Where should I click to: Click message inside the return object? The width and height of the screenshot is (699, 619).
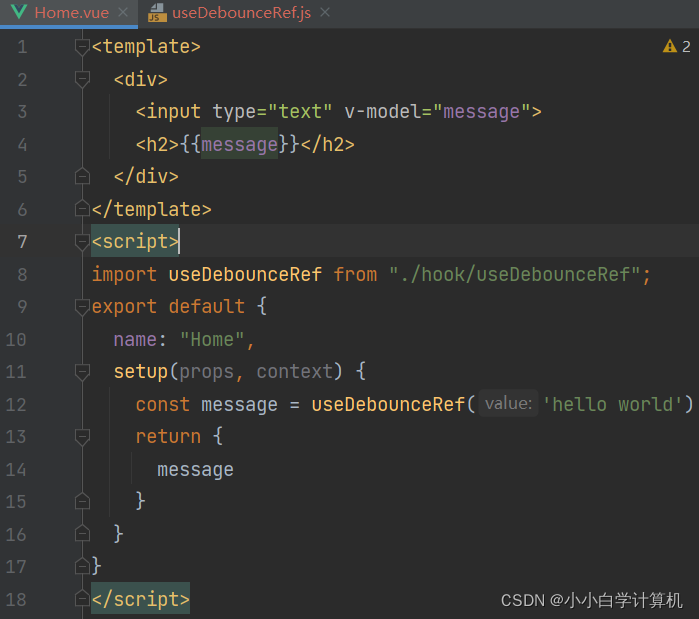pos(196,470)
